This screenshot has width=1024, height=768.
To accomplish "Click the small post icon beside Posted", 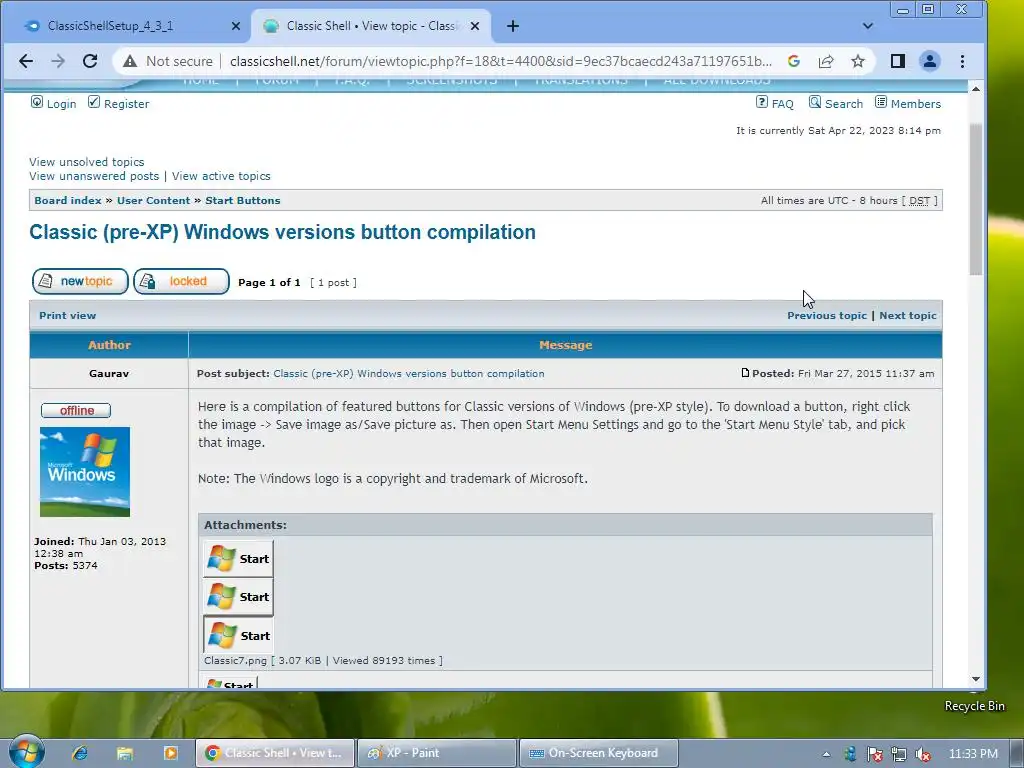I will 745,373.
